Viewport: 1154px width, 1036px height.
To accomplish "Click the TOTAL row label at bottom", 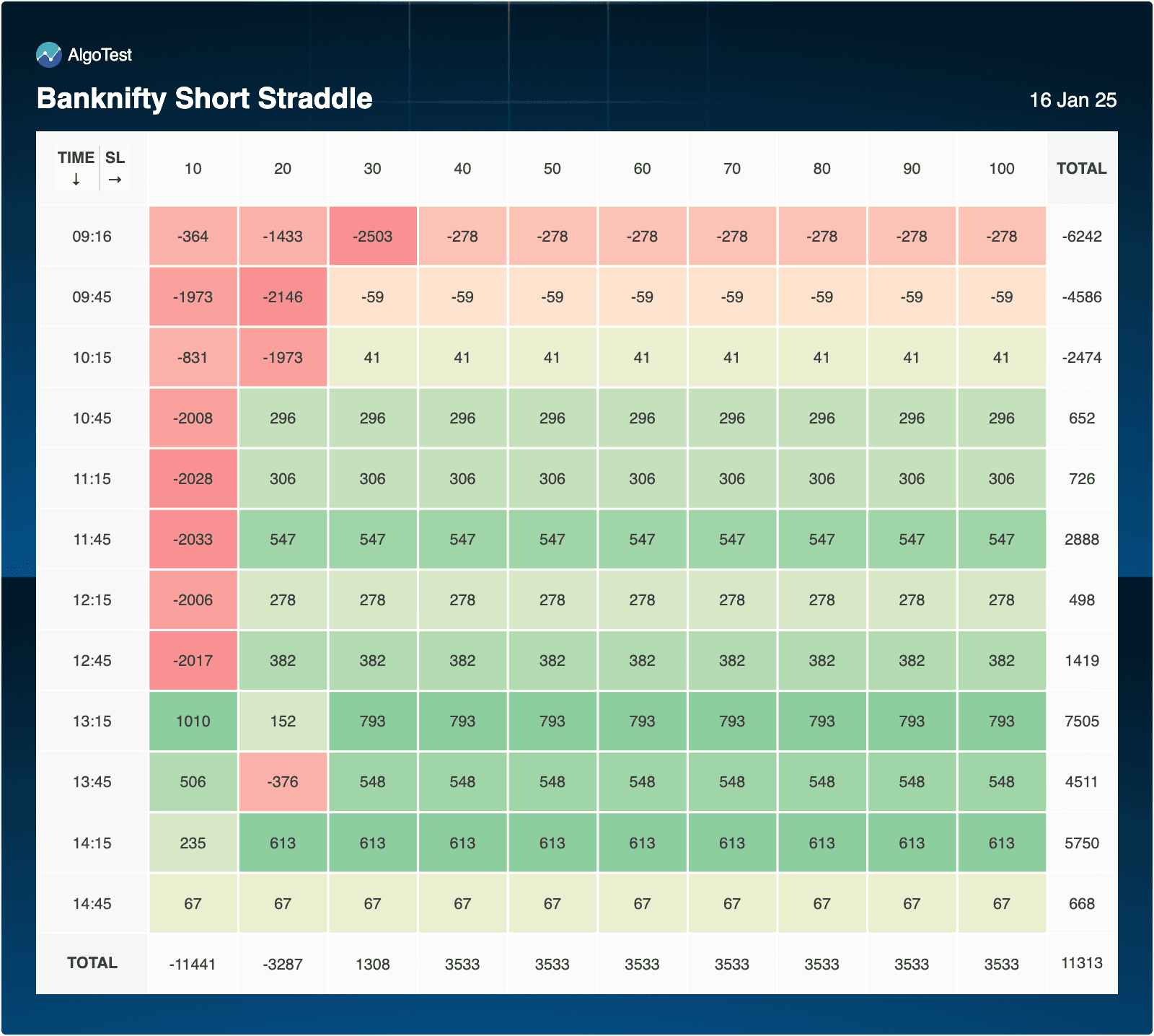I will coord(92,963).
